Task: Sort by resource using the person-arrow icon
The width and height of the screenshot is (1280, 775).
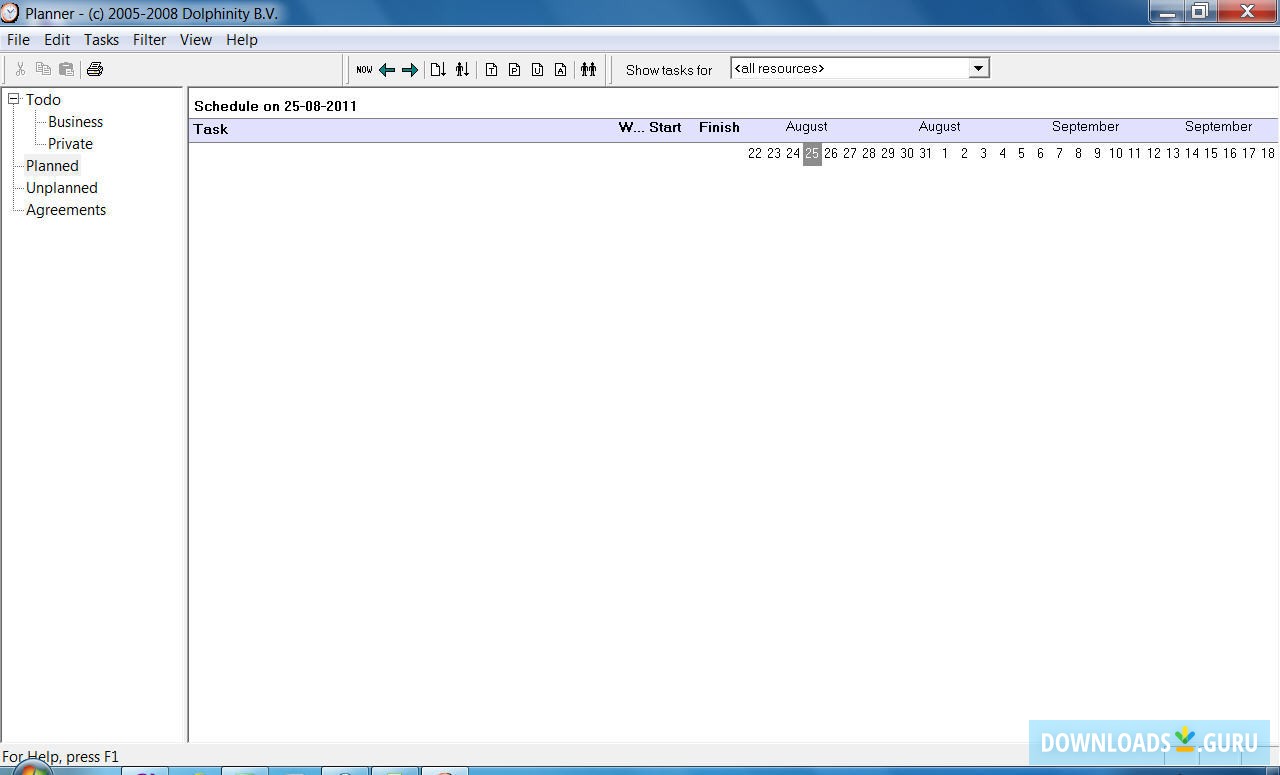Action: click(x=462, y=70)
